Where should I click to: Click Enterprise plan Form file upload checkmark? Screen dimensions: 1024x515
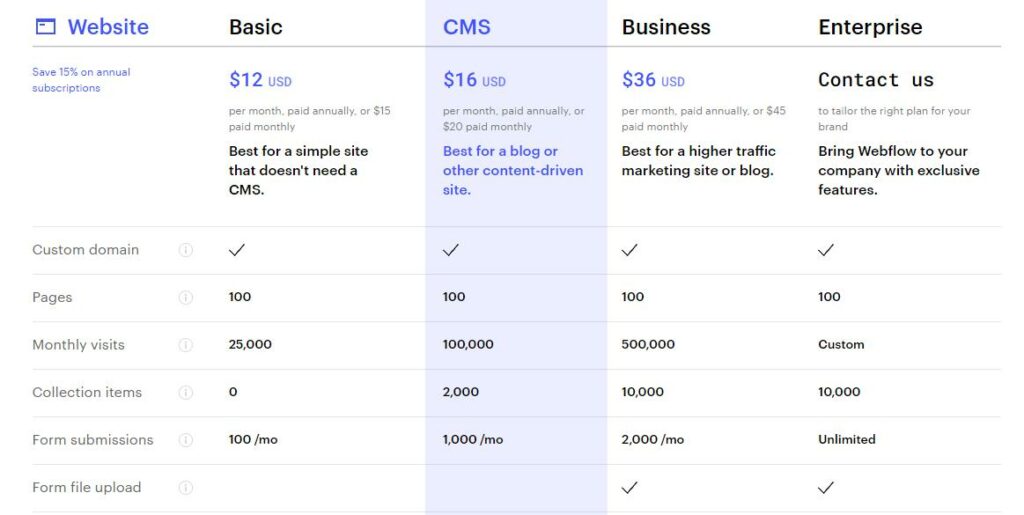(x=826, y=488)
